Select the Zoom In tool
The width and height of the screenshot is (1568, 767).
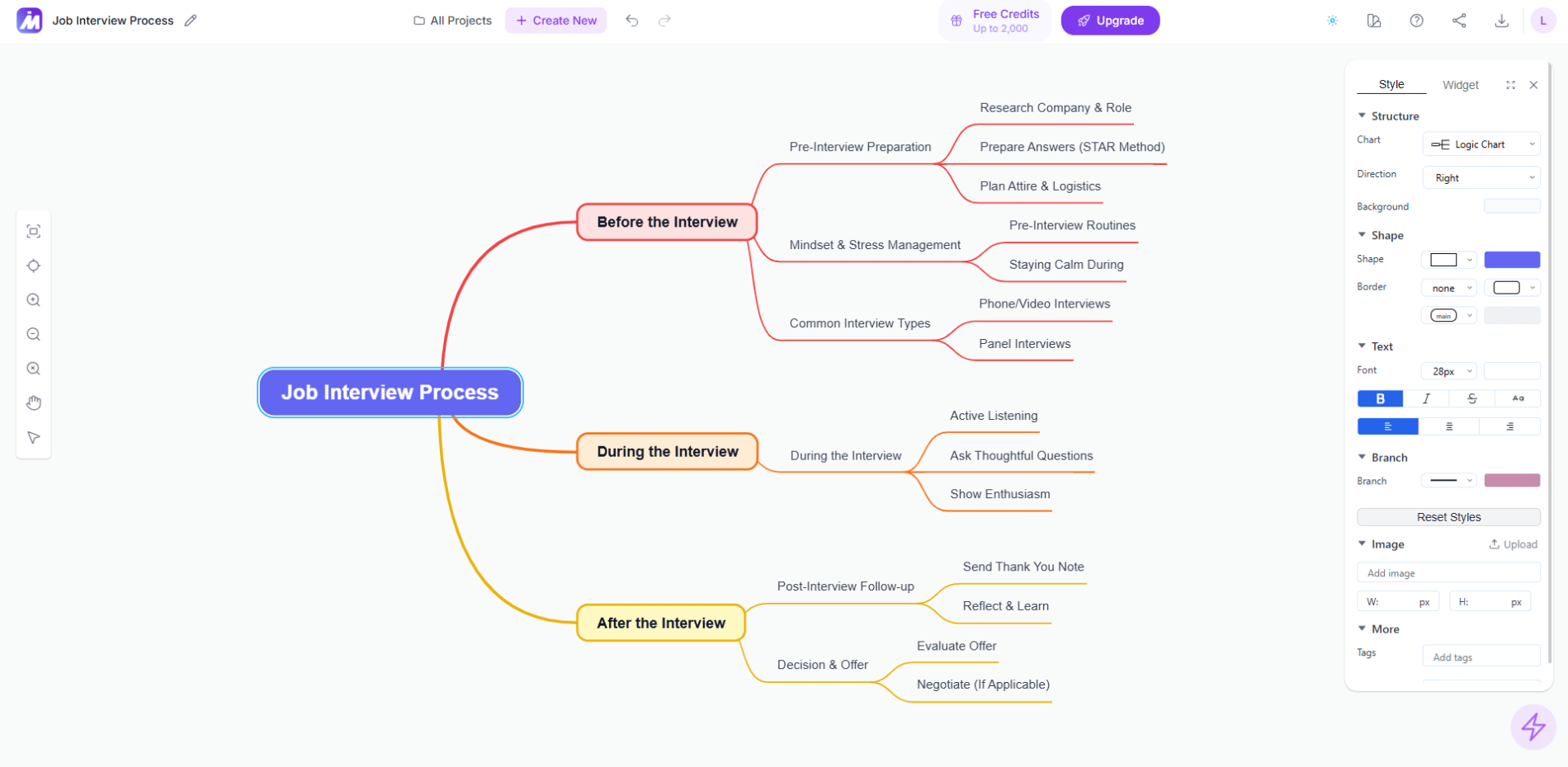point(34,299)
